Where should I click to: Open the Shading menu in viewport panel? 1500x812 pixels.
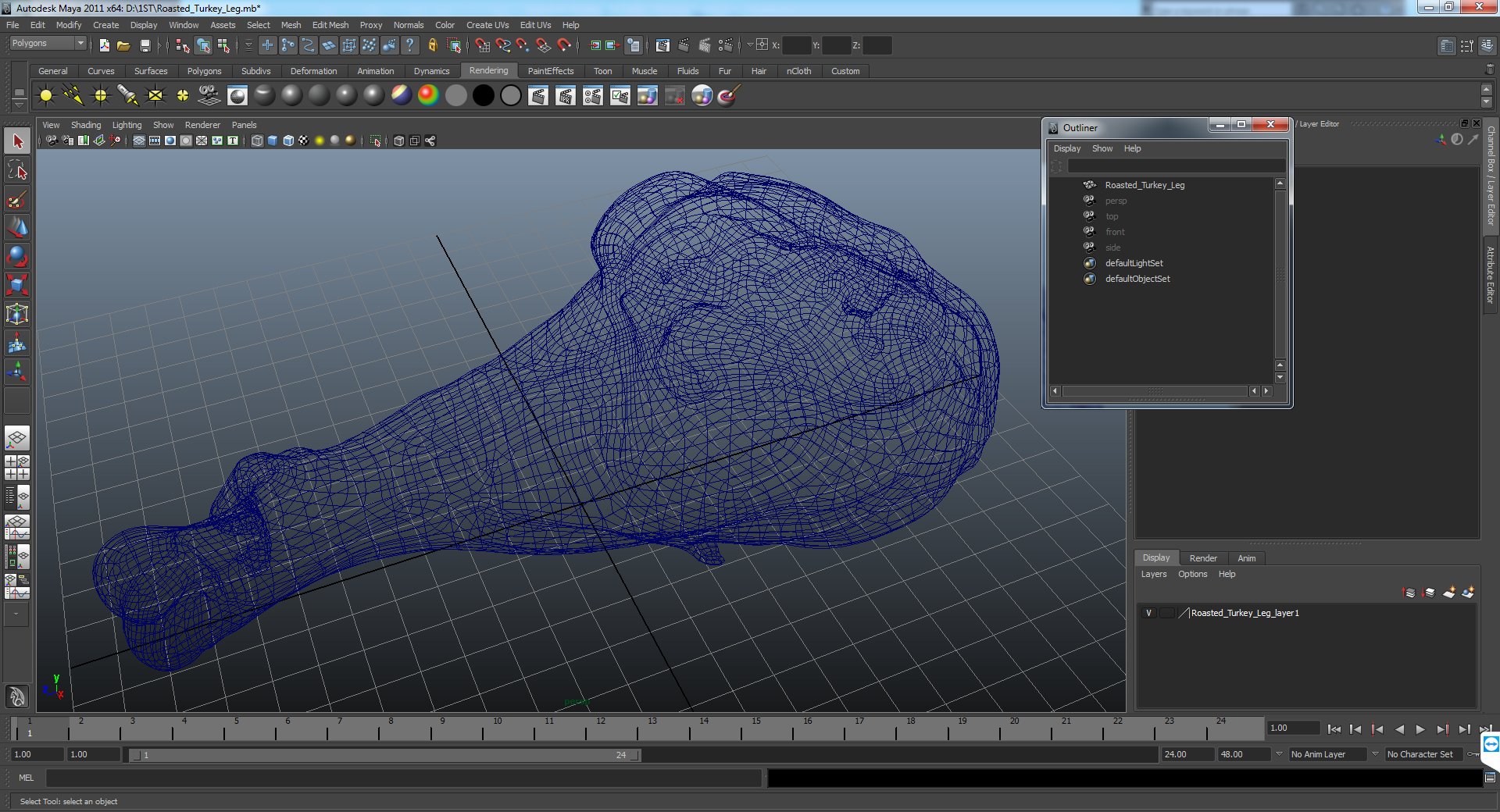86,125
